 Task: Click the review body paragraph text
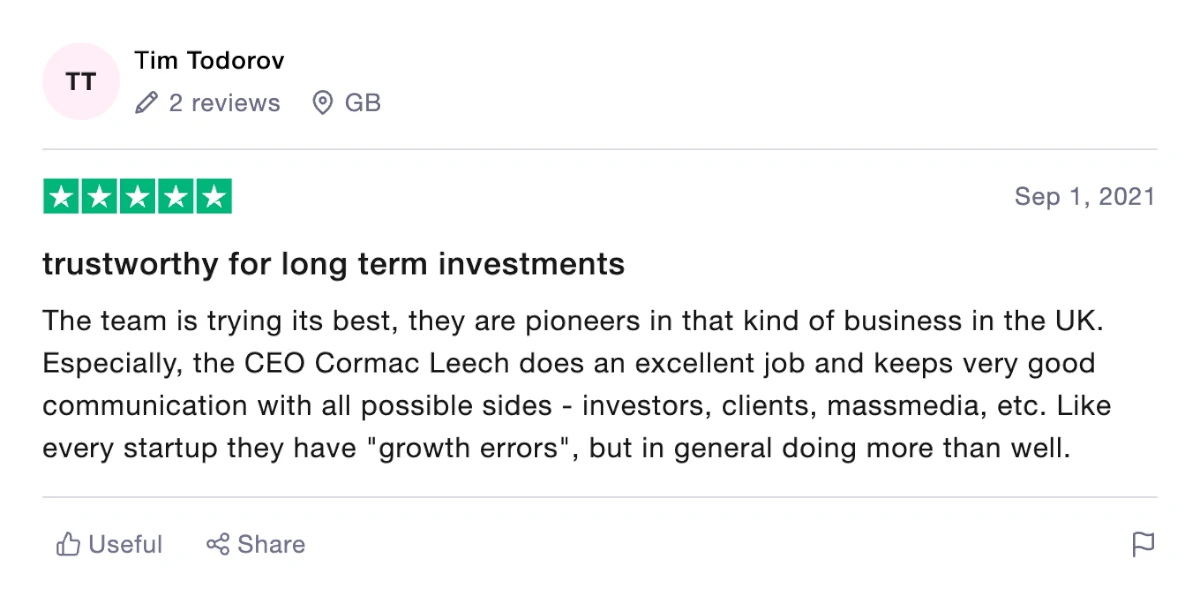pos(577,385)
